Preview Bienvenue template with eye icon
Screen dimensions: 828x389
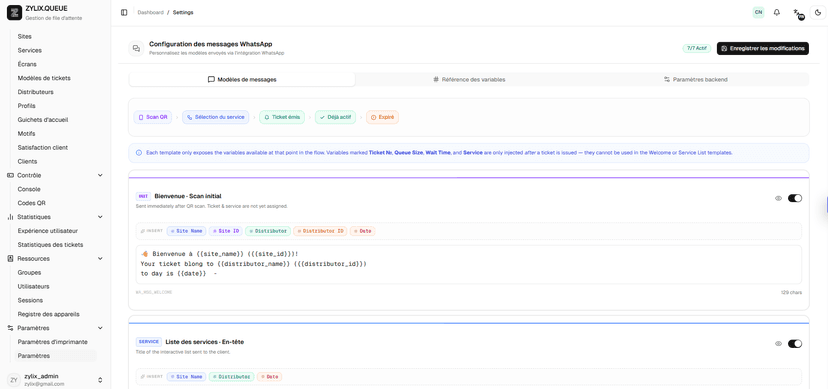click(x=778, y=198)
